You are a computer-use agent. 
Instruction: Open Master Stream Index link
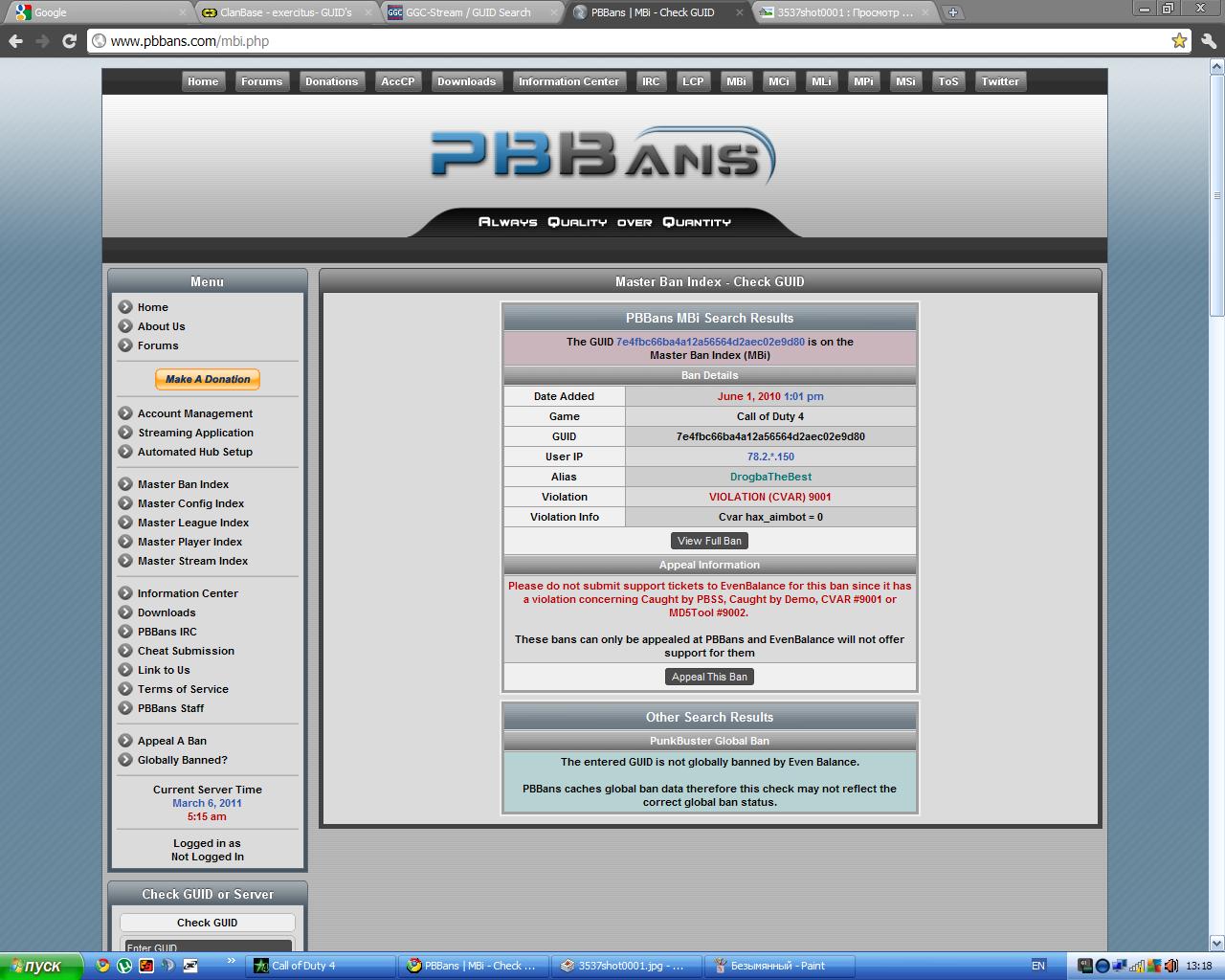coord(192,561)
